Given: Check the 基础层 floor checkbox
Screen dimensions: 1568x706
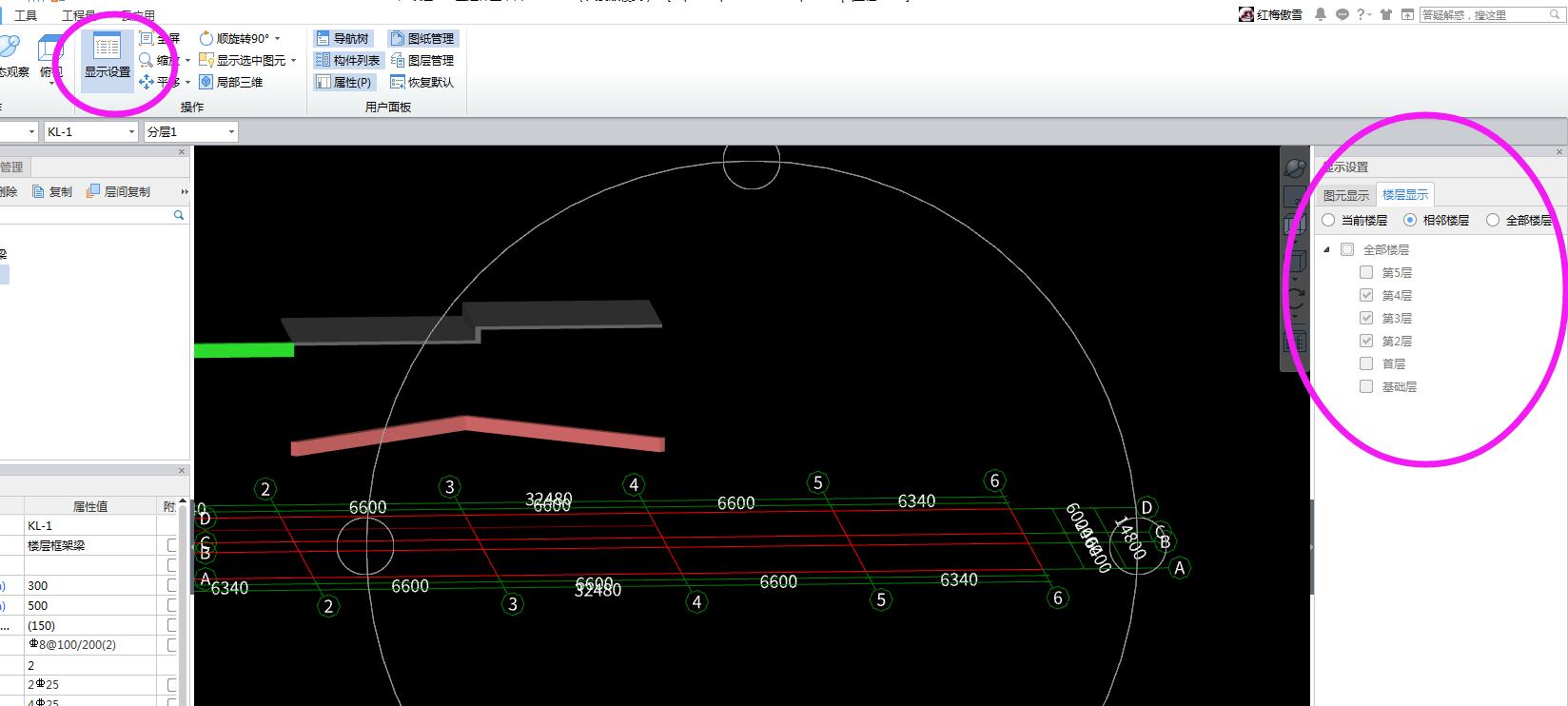Looking at the screenshot, I should pos(1366,386).
